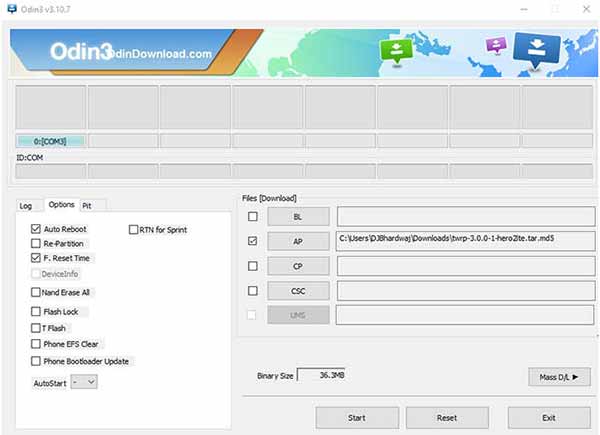Check Phone EFS Clear option
The image size is (600, 435).
36,344
